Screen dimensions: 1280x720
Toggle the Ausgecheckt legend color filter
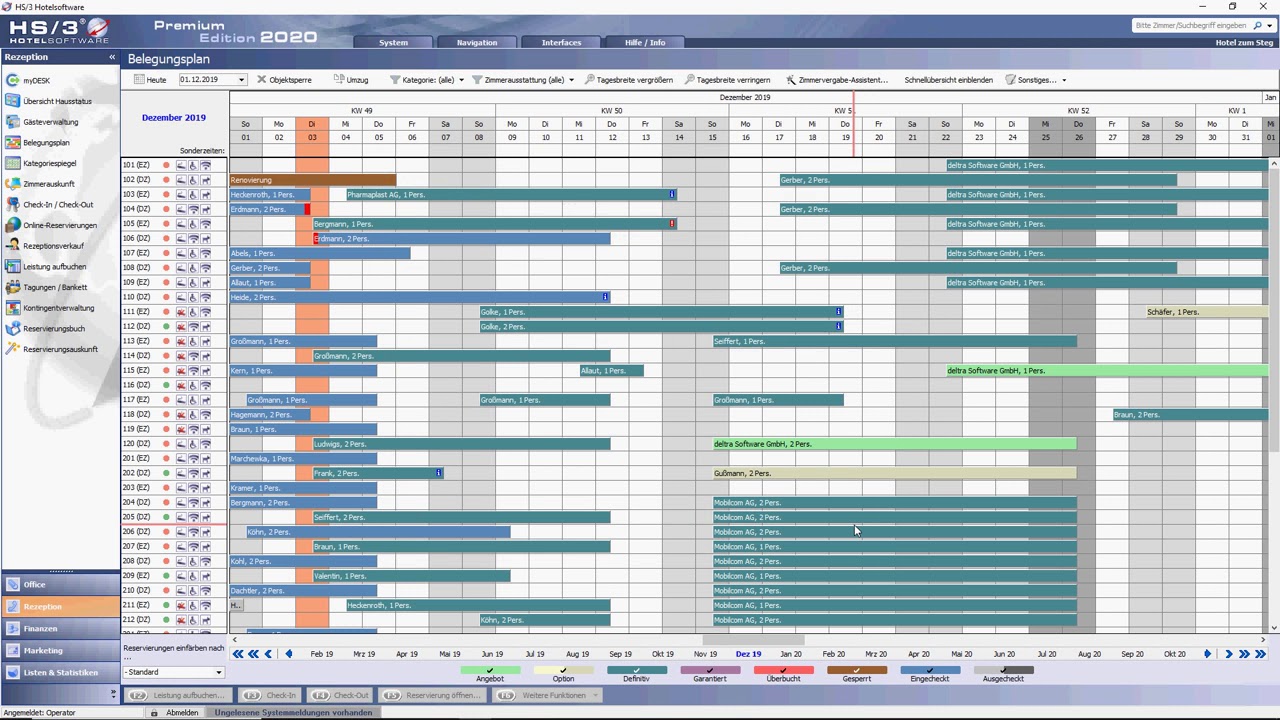pyautogui.click(x=1003, y=671)
